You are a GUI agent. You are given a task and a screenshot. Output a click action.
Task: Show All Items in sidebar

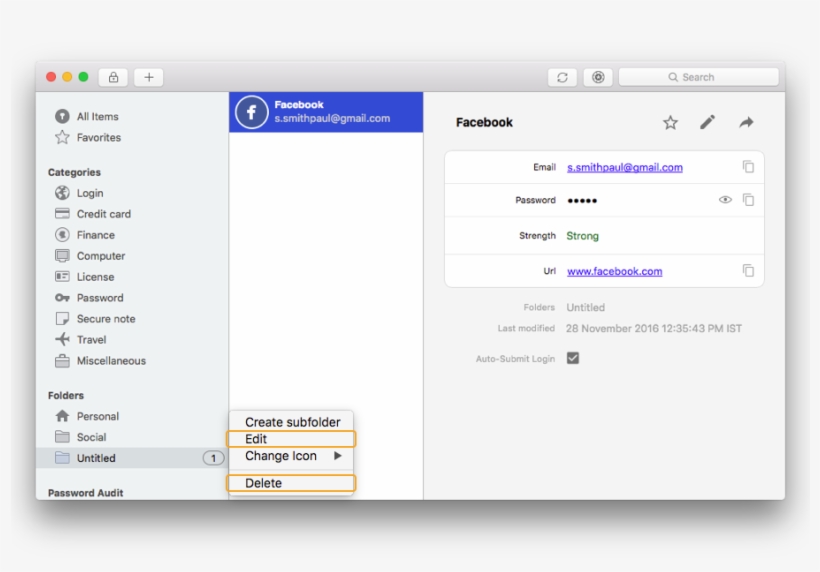97,117
